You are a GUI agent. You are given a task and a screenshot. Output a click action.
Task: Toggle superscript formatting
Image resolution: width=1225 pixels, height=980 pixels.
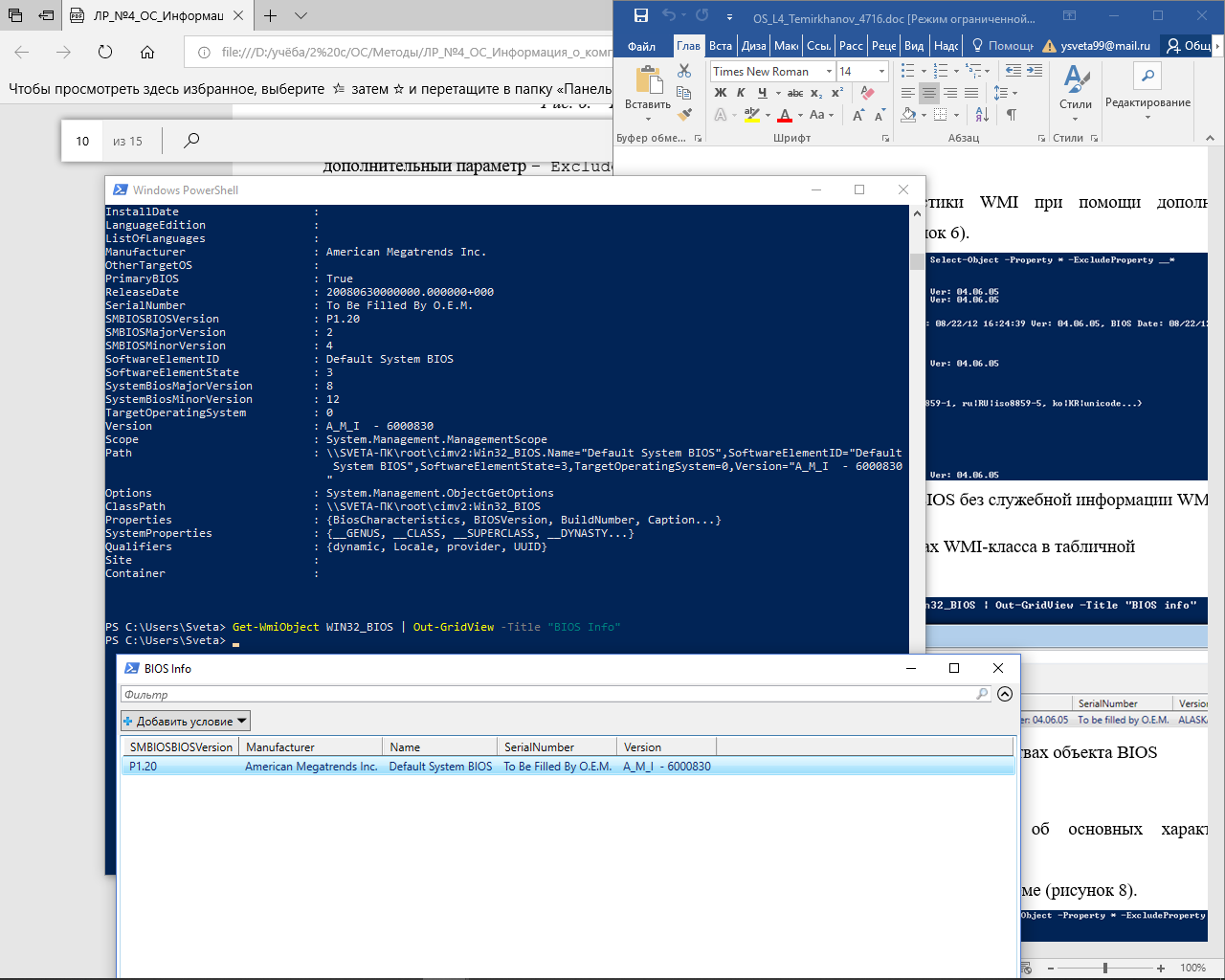click(837, 93)
